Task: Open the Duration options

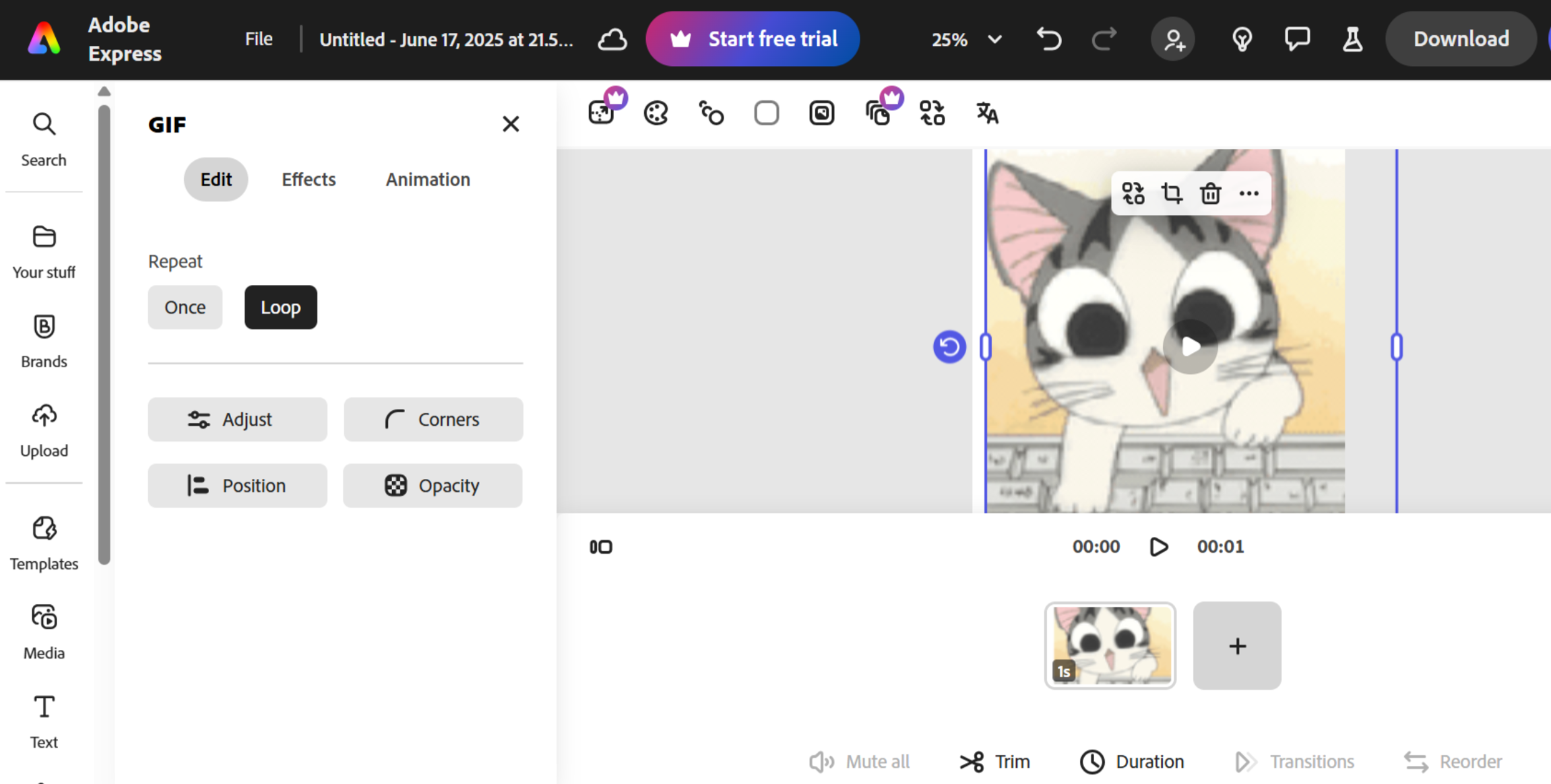Action: coord(1131,761)
